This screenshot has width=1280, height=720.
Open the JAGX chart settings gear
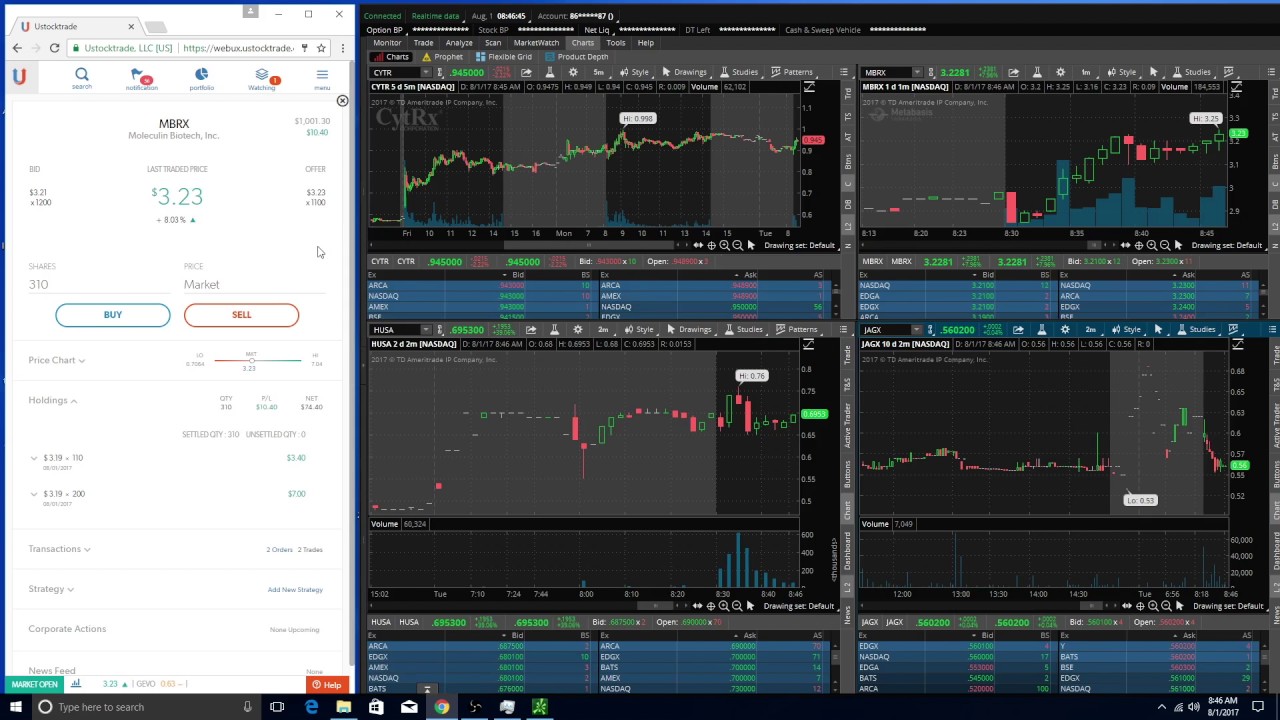(x=1065, y=330)
